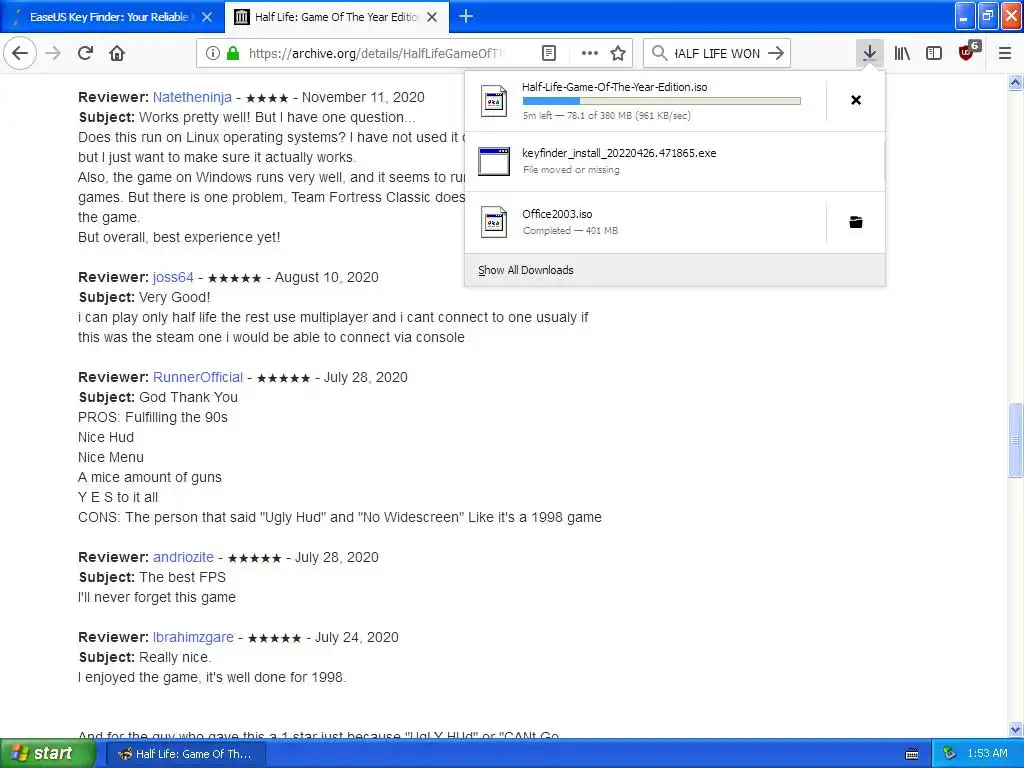Image resolution: width=1024 pixels, height=768 pixels.
Task: Close the EaseUS Key Finder tab
Action: coord(207,17)
